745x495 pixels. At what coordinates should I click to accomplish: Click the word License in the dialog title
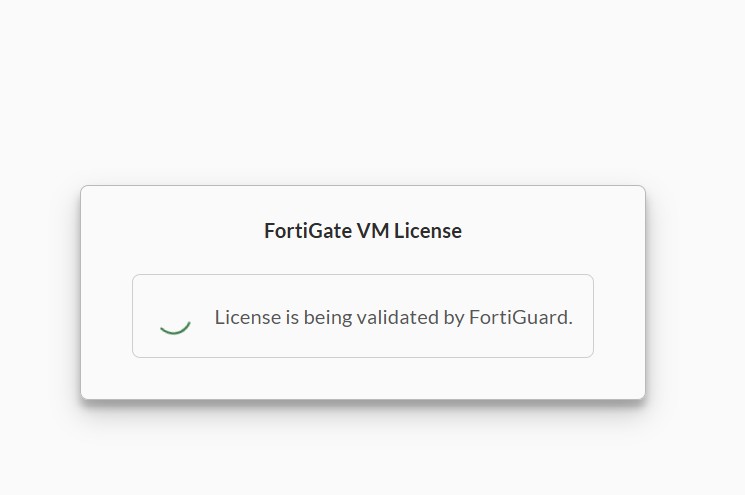(x=428, y=231)
